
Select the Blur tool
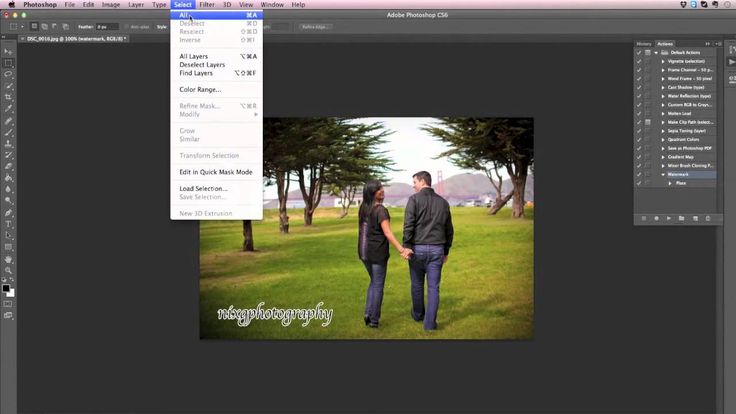(8, 190)
